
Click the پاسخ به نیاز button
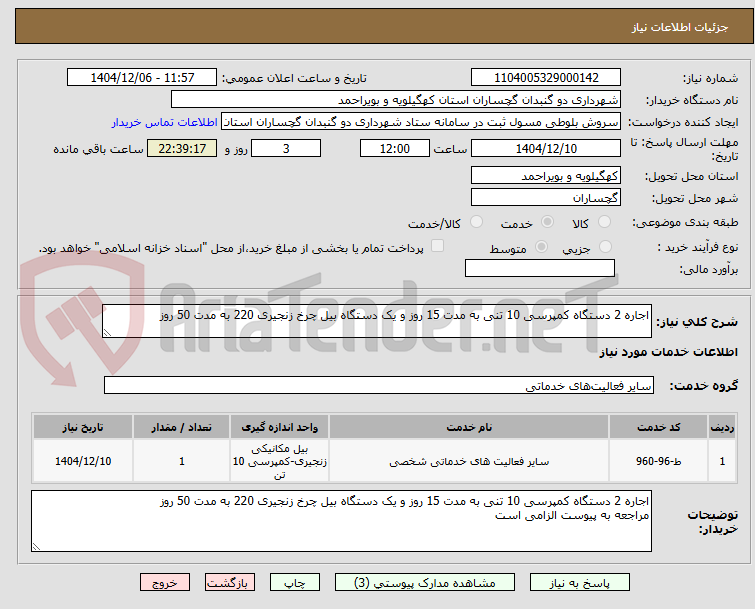coord(580,583)
